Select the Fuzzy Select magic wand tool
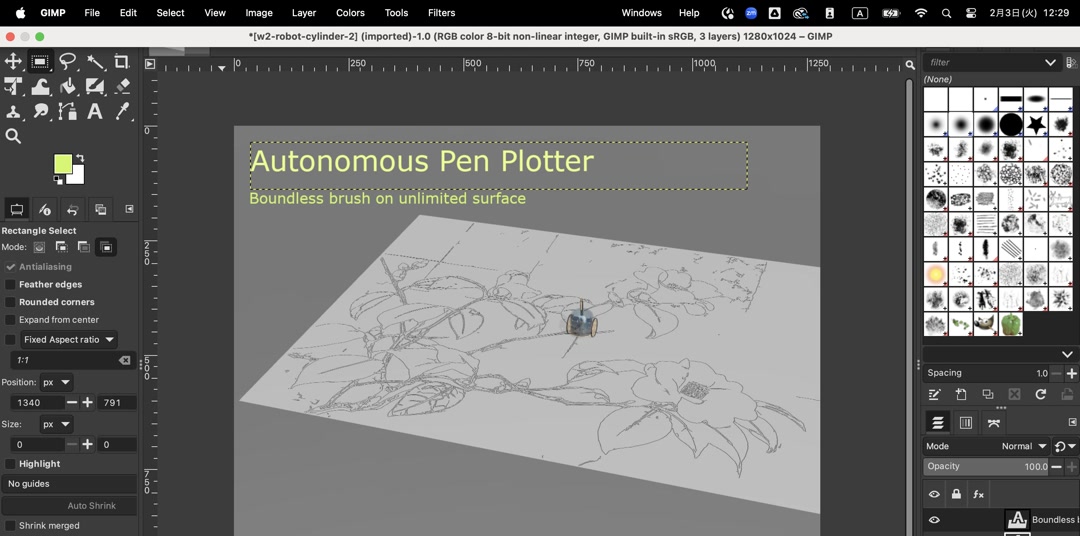1080x536 pixels. tap(95, 61)
